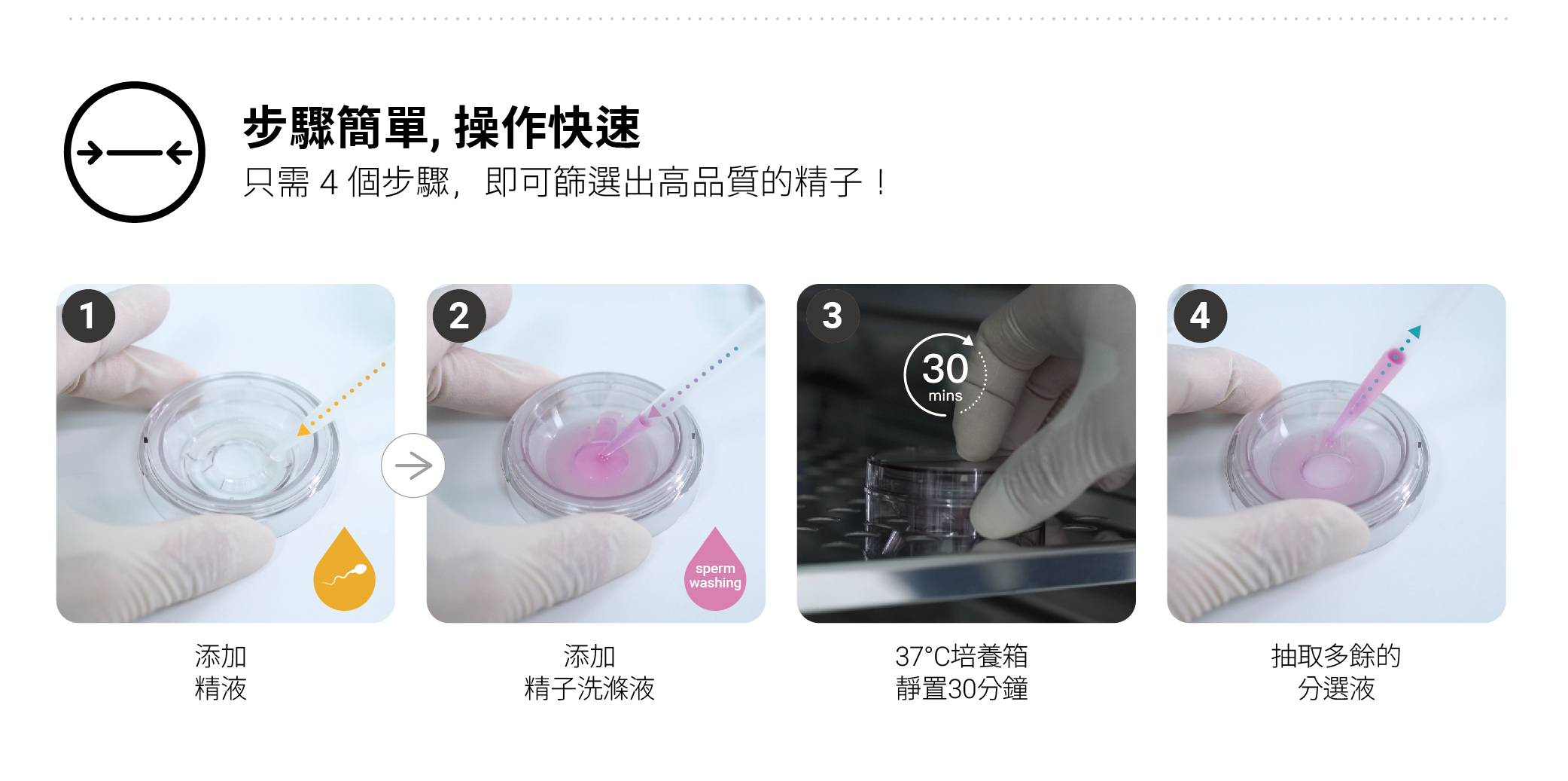Click the step 1 number badge

pyautogui.click(x=89, y=316)
